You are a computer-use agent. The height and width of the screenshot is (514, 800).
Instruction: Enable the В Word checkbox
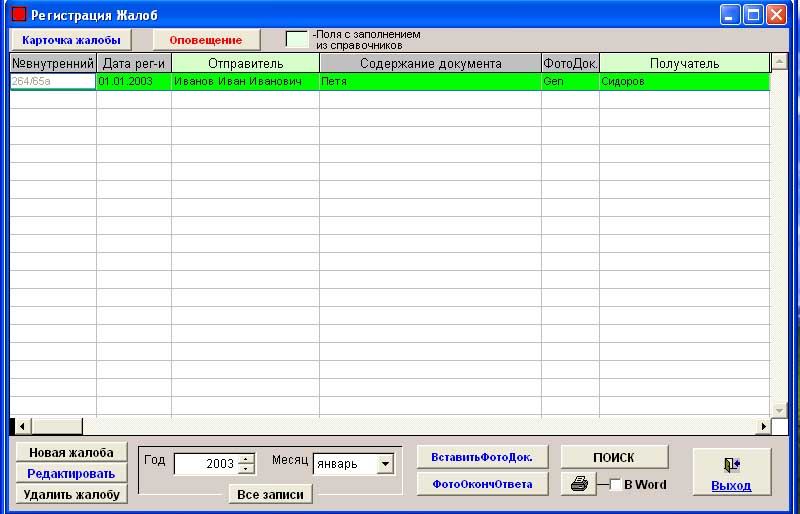(x=616, y=484)
